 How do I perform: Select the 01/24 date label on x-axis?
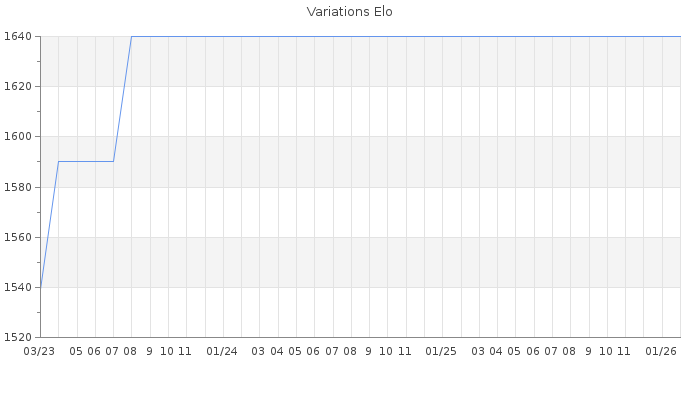click(222, 351)
